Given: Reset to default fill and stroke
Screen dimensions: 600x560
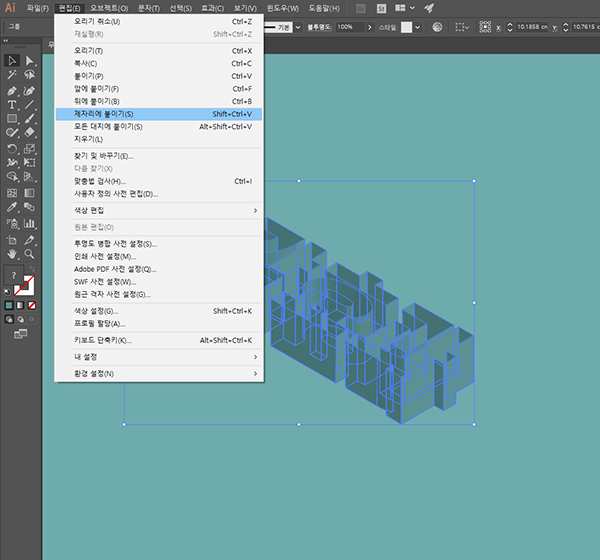Looking at the screenshot, I should point(7,292).
